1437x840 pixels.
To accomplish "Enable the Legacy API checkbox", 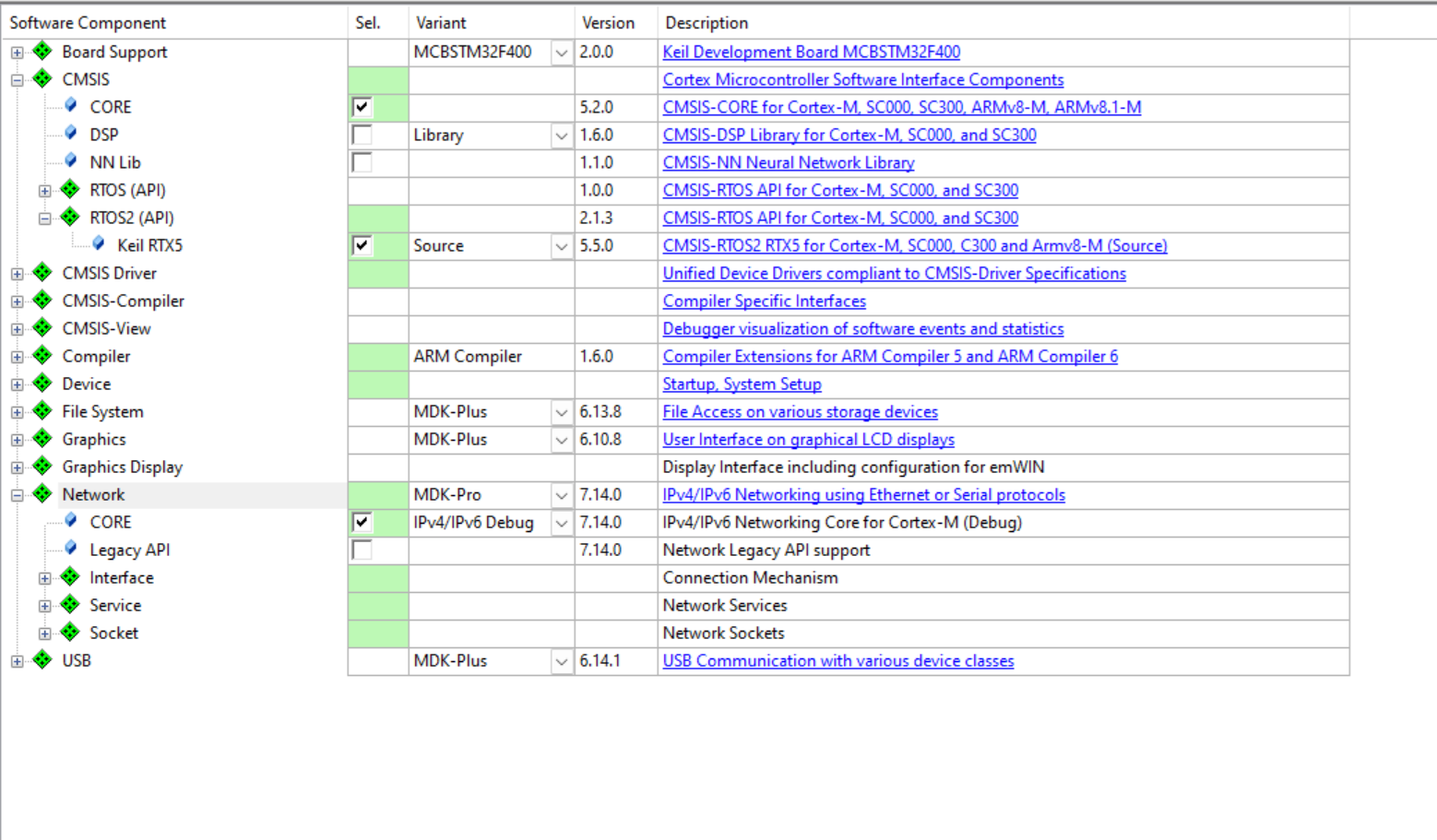I will click(x=362, y=550).
